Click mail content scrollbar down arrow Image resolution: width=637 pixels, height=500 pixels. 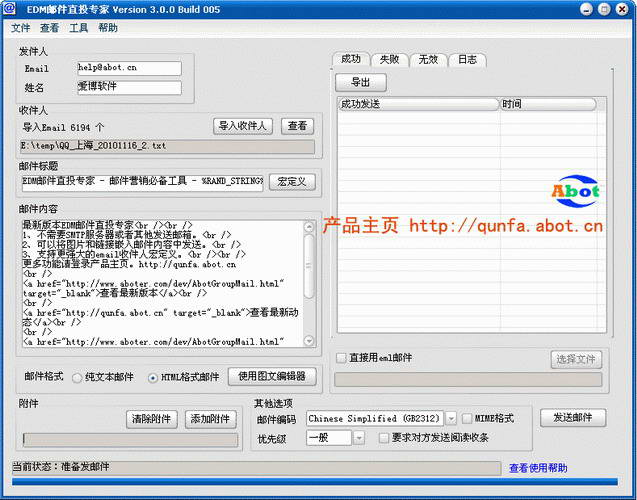309,340
